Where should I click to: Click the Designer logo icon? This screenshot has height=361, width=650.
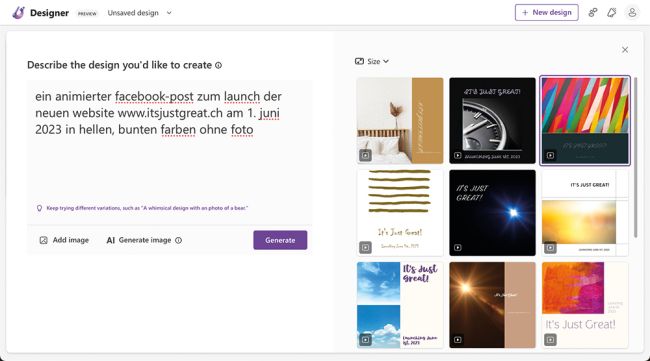click(x=18, y=13)
